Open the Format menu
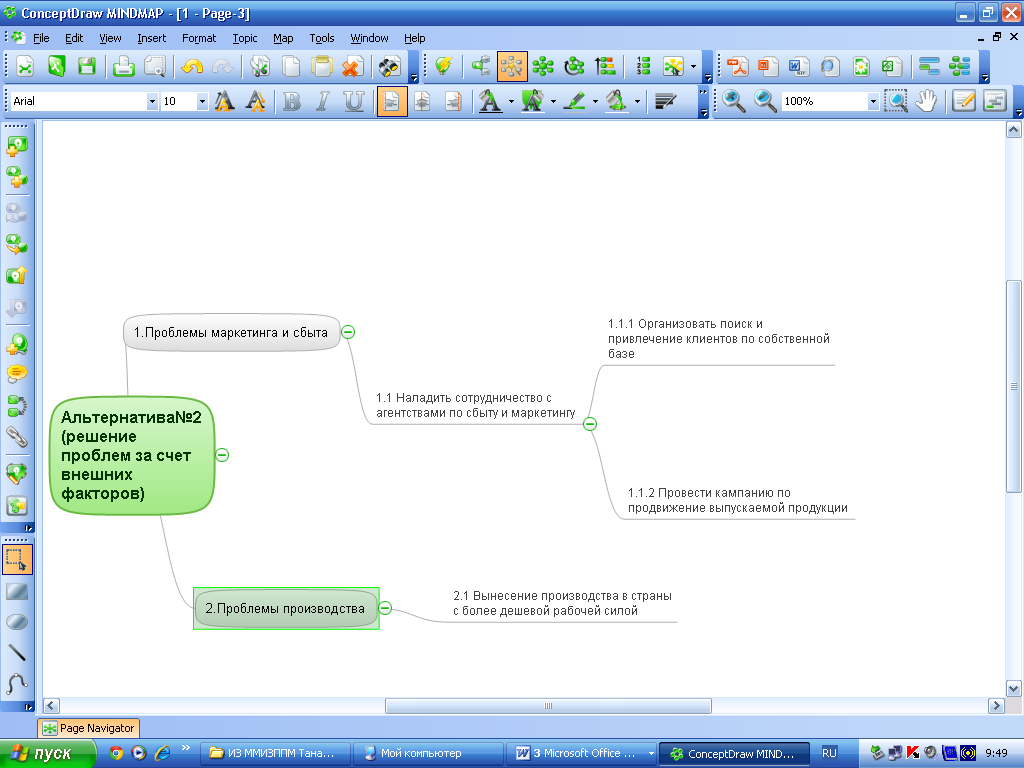The image size is (1024, 768). (199, 39)
